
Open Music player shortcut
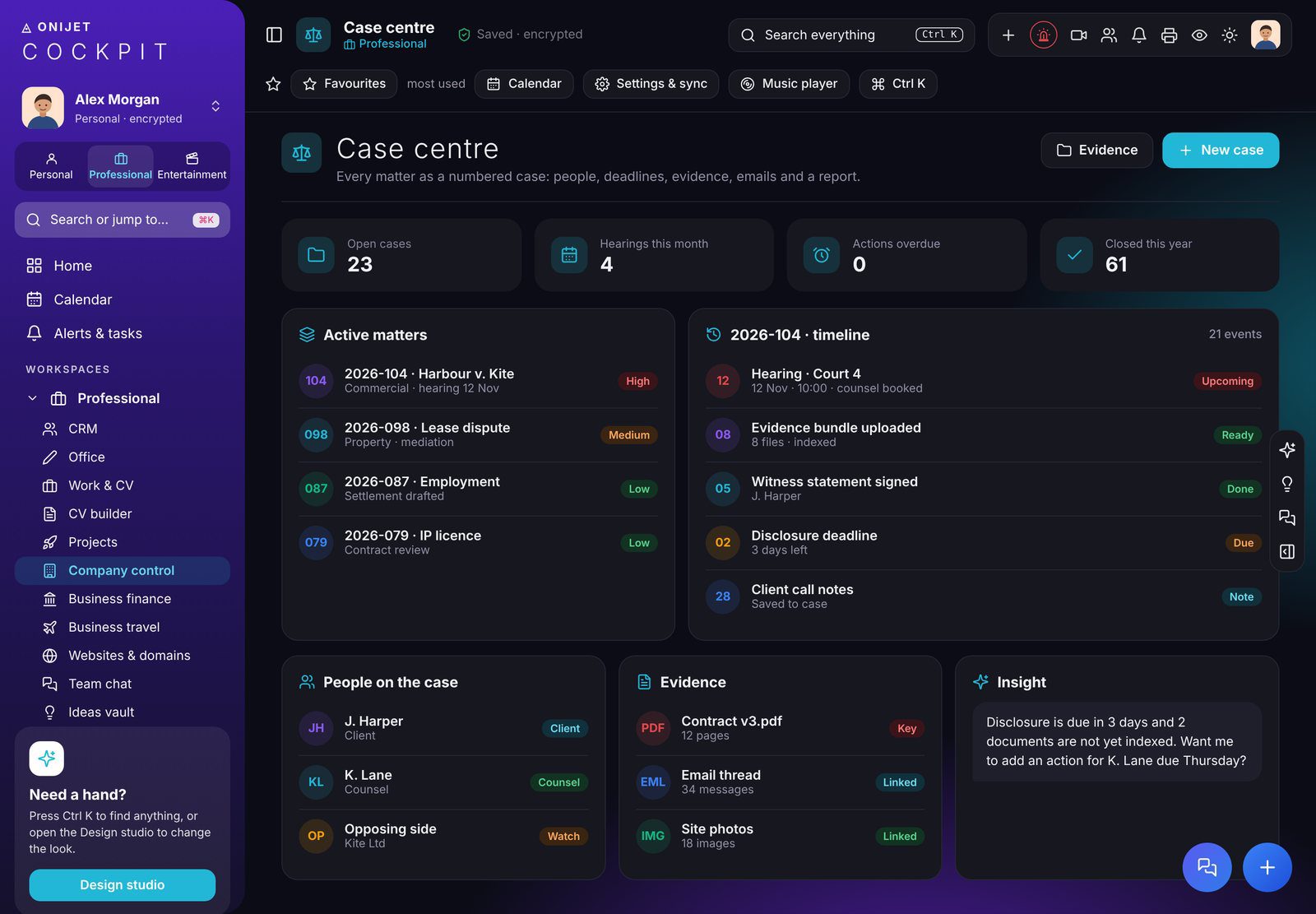click(x=789, y=84)
